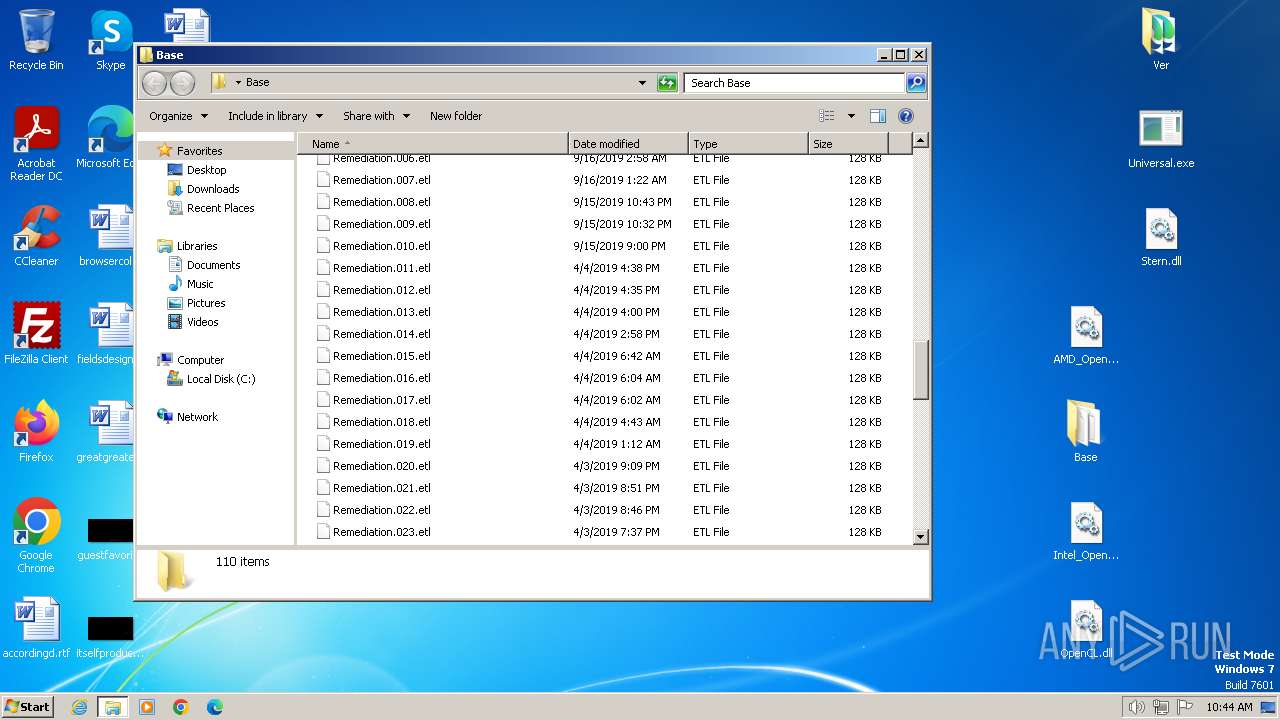
Task: Click the vertical scrollbar thumb in the file list
Action: click(921, 370)
